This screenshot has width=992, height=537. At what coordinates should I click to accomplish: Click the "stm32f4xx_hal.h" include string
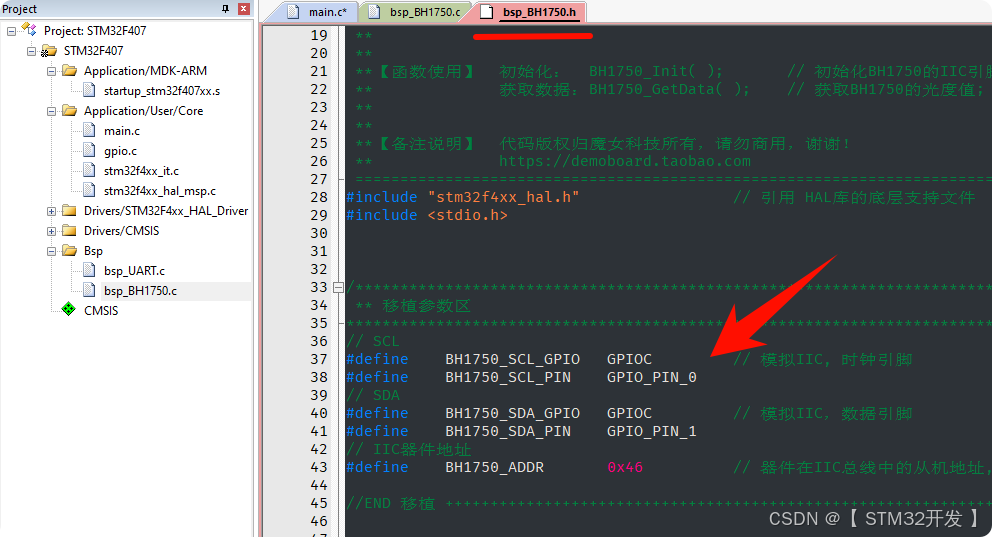[503, 197]
